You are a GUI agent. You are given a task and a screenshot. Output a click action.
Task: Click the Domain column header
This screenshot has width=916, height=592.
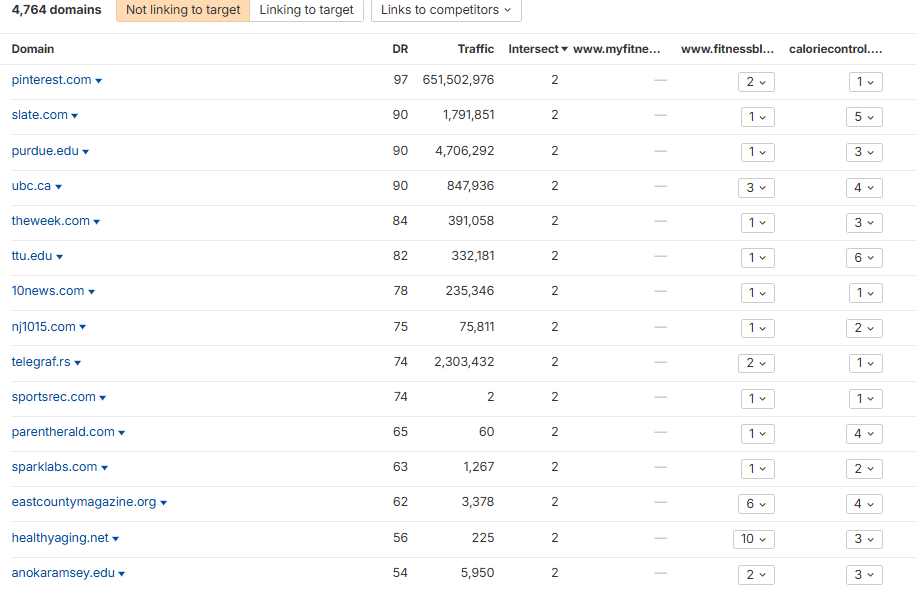[33, 49]
